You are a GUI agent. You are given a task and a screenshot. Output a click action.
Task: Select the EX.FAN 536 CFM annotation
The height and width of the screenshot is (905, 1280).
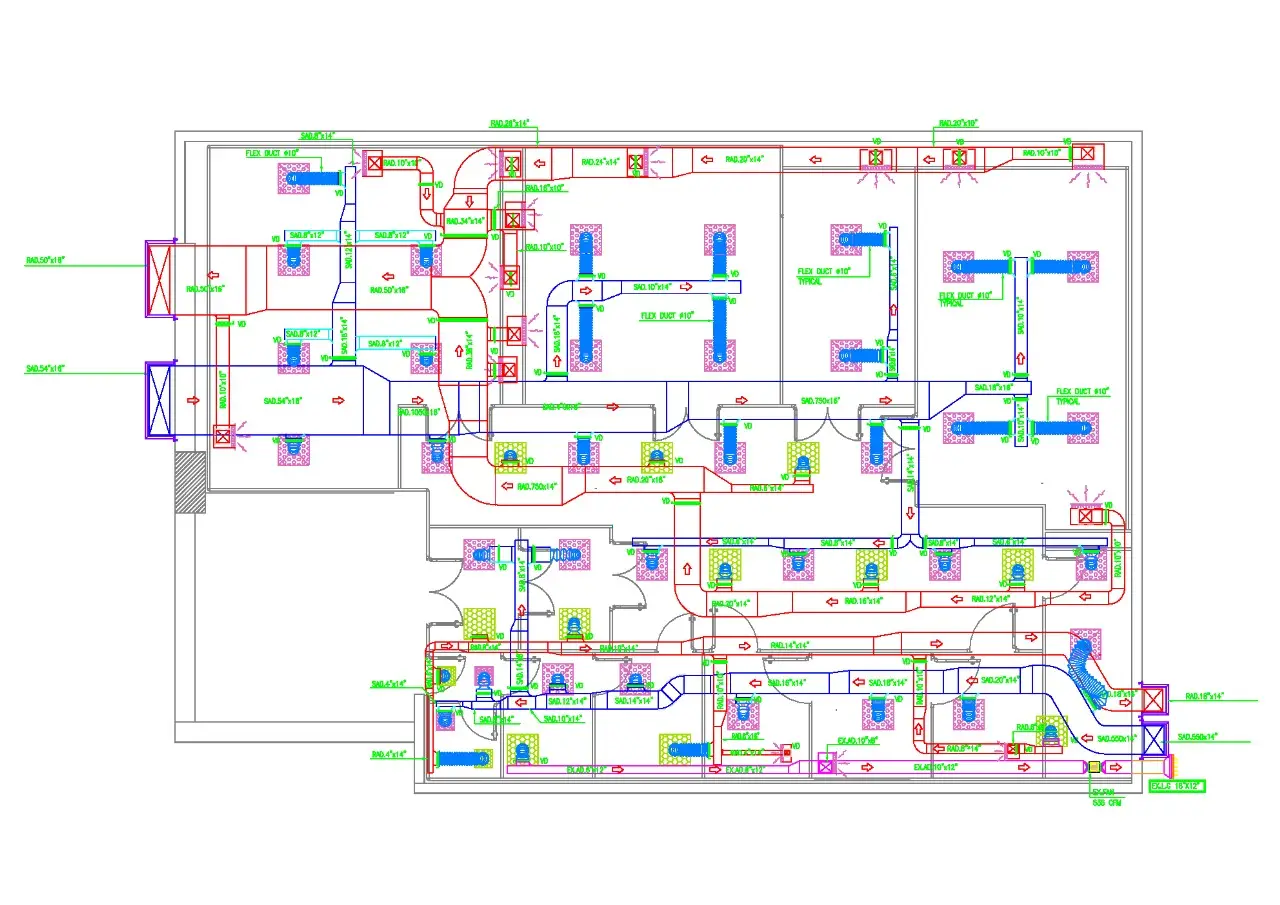click(1105, 797)
